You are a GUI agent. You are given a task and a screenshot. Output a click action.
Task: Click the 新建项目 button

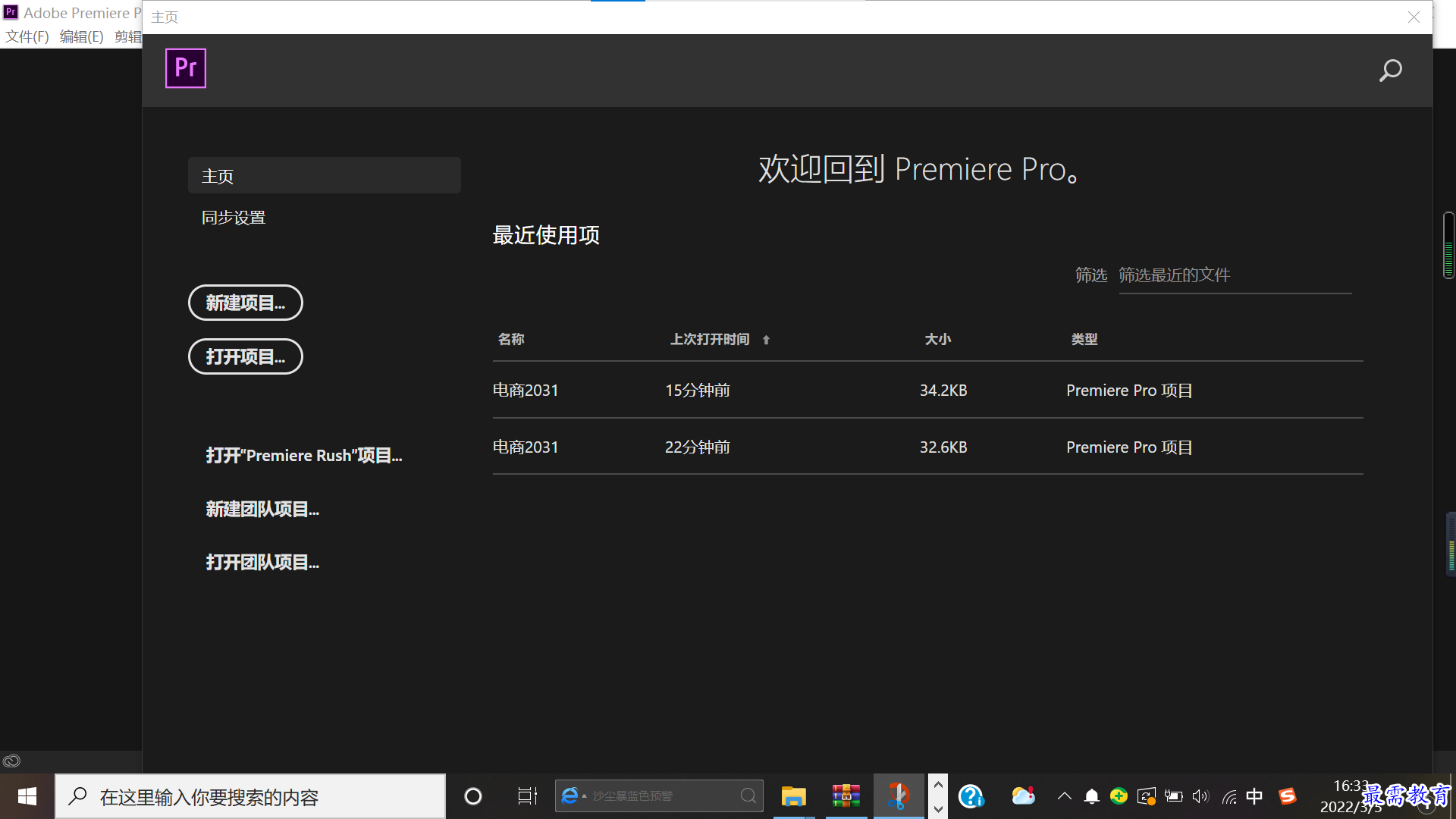click(x=245, y=303)
